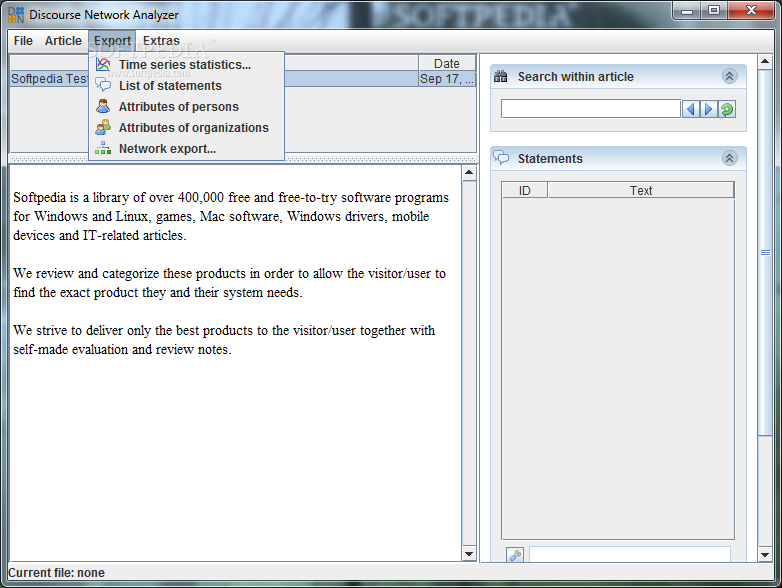Click the Discourse Network Analyzer title bar icon
Viewport: 782px width, 588px height.
[x=16, y=14]
